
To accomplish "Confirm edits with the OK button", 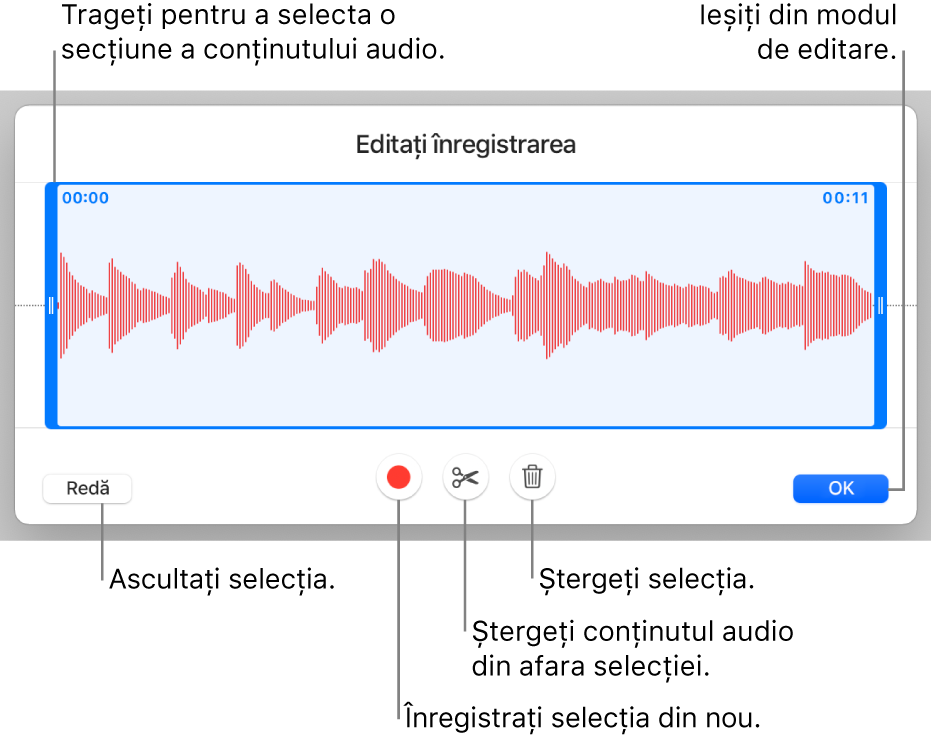I will click(x=840, y=488).
